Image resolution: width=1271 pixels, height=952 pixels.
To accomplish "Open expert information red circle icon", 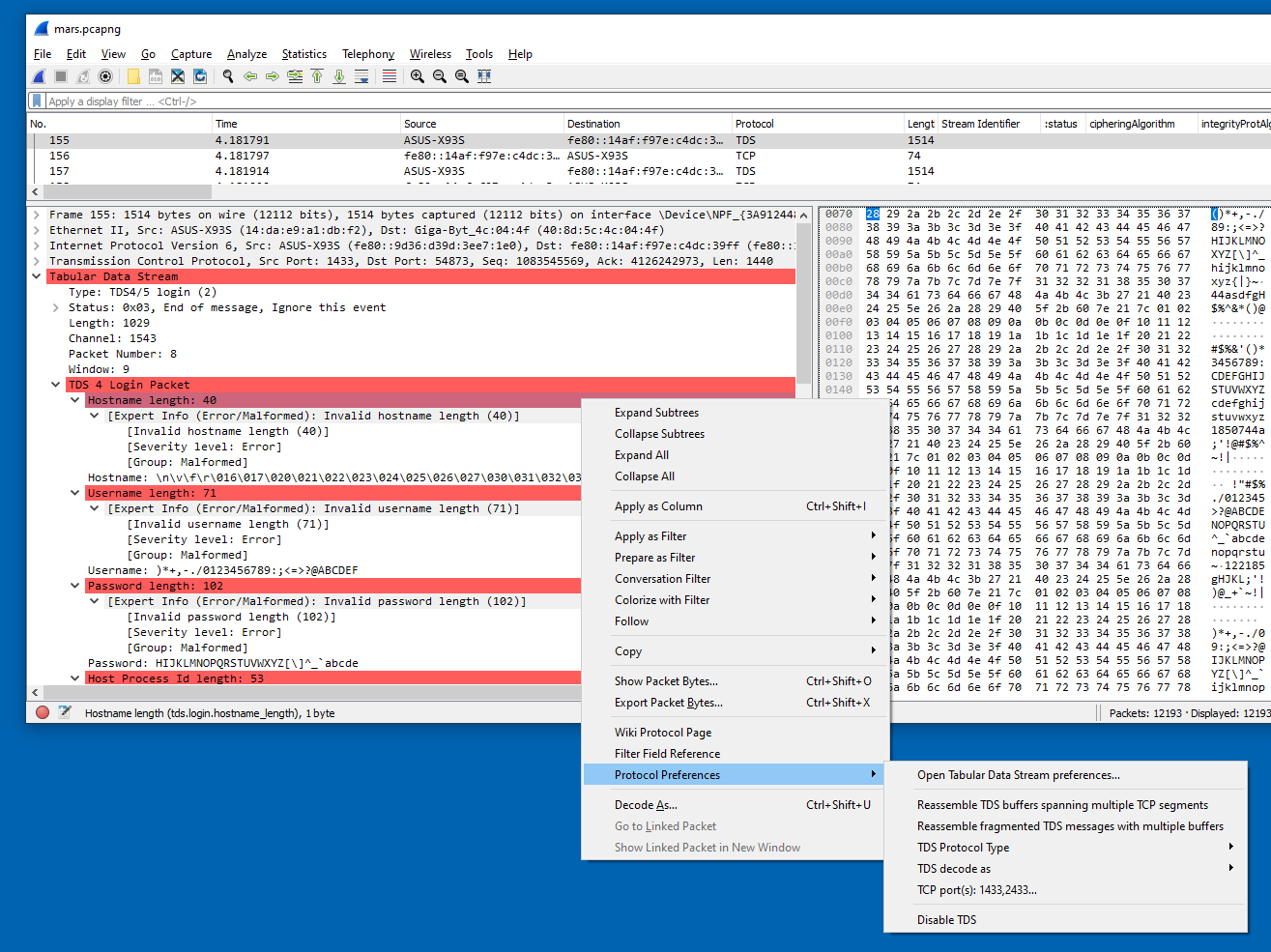I will pyautogui.click(x=43, y=712).
